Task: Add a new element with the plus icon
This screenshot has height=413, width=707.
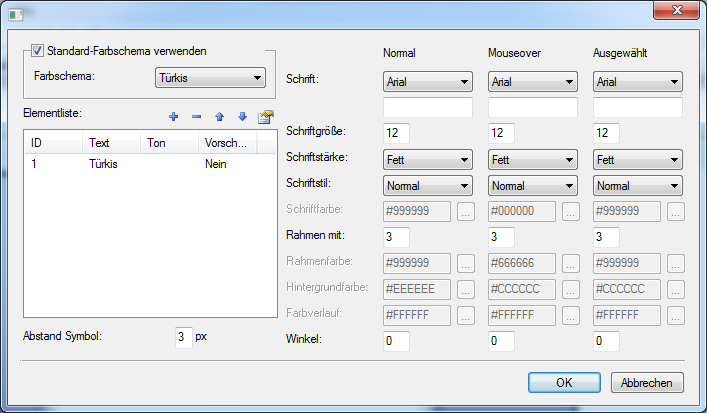Action: click(174, 117)
